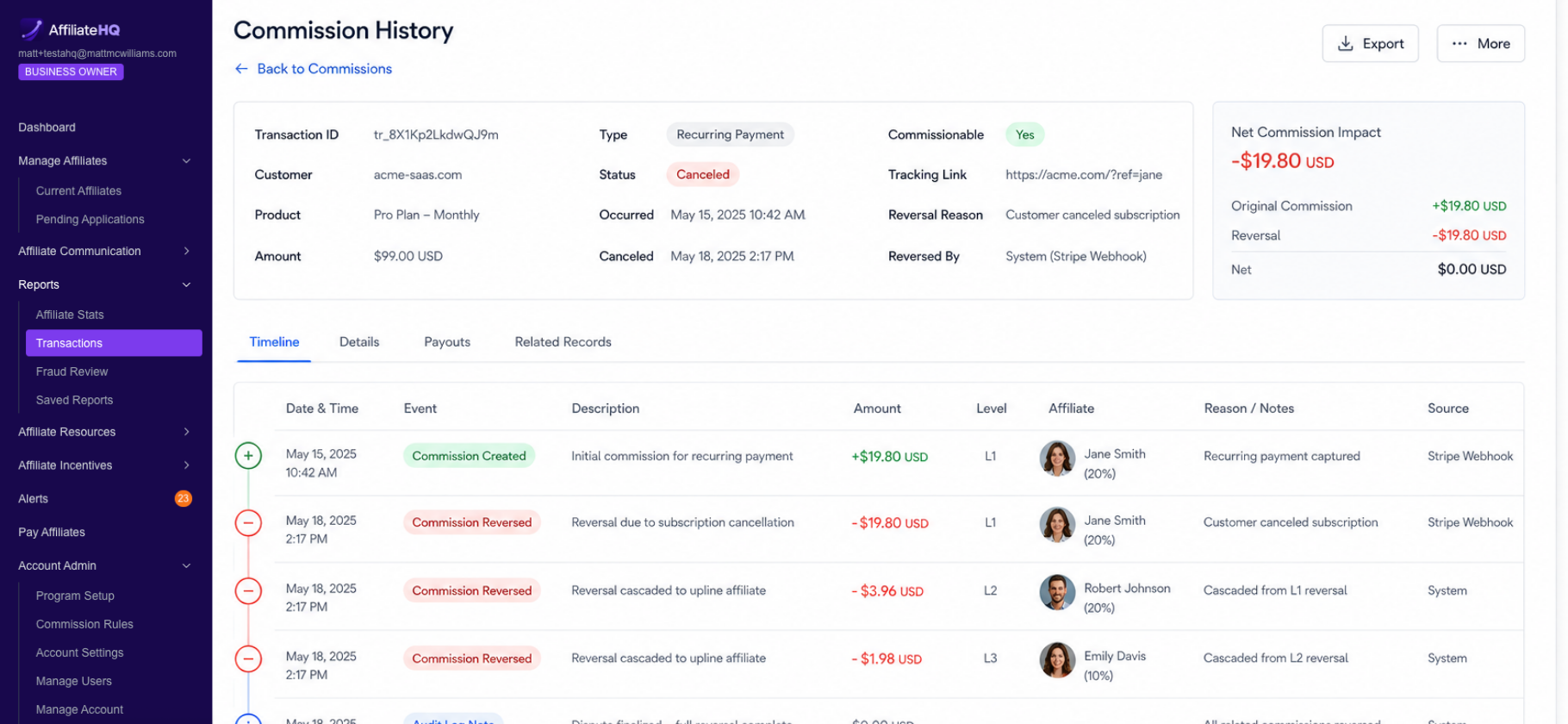Screen dimensions: 1568x724
Task: Click Jane Smith's avatar in Commission Created row
Action: pos(1057,459)
